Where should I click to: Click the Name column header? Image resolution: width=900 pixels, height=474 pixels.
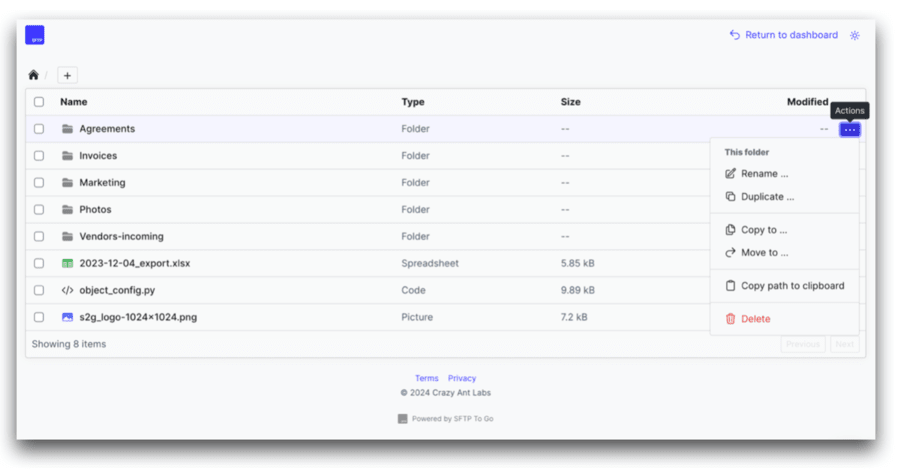tap(73, 102)
